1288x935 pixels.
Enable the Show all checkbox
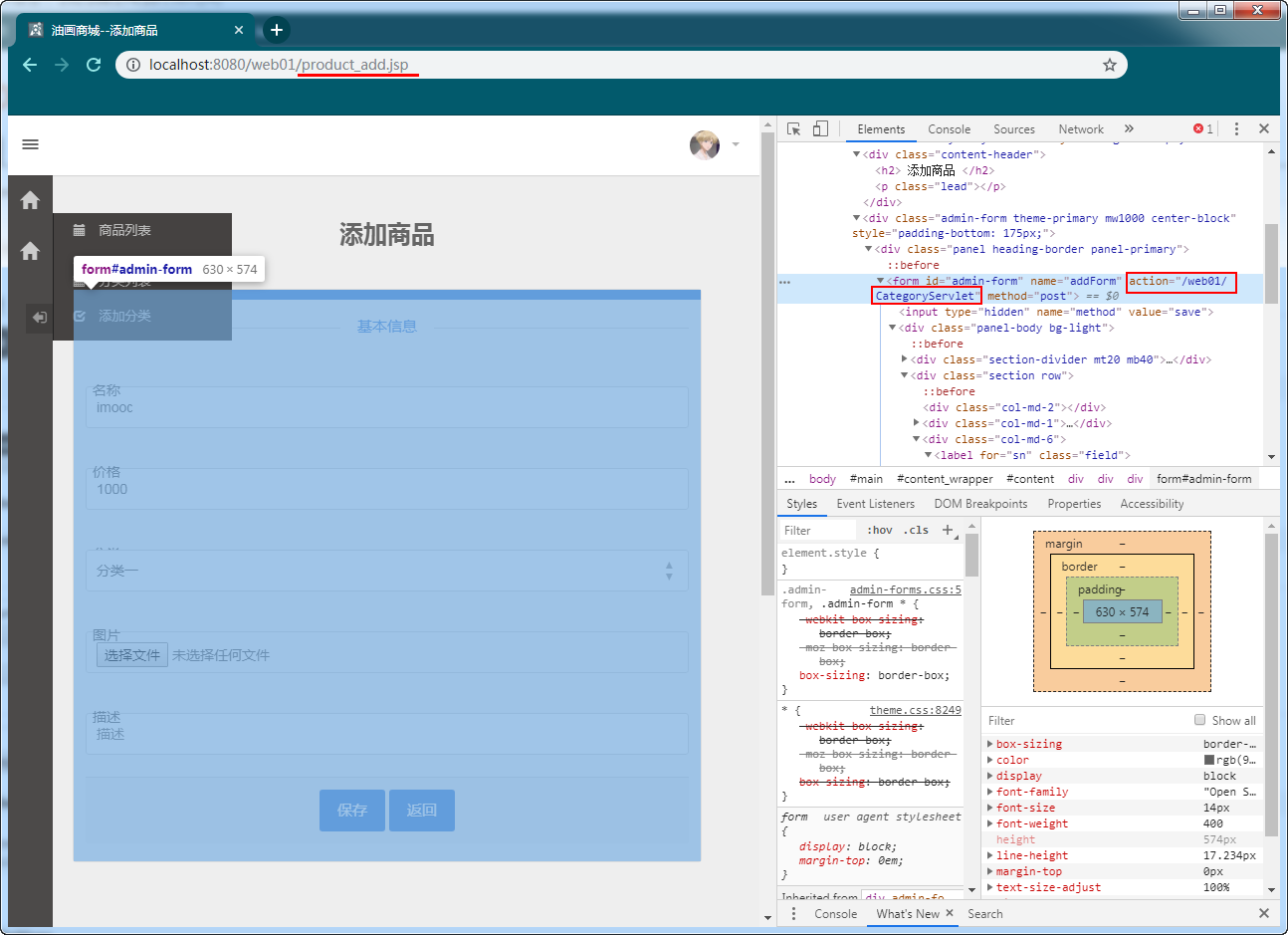[1199, 720]
